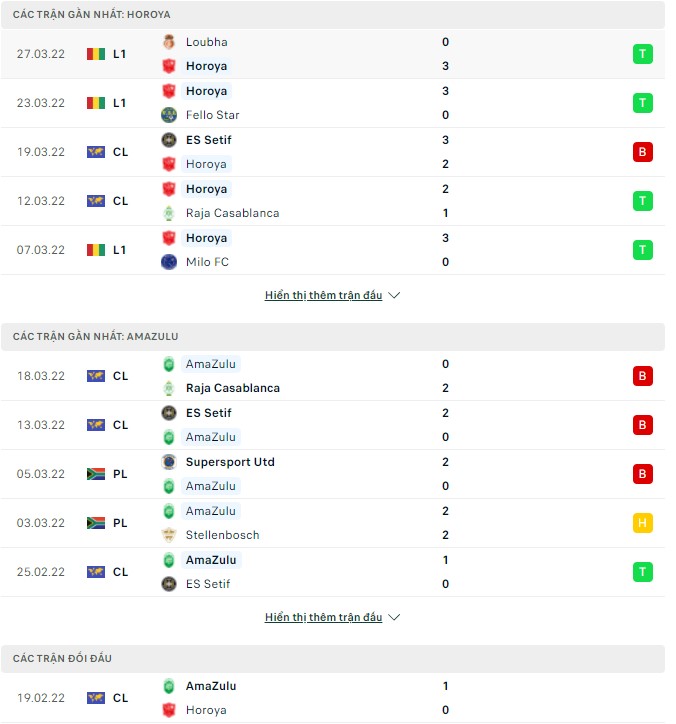The height and width of the screenshot is (724, 676).
Task: Click the Loubha team crest icon
Action: click(x=169, y=42)
